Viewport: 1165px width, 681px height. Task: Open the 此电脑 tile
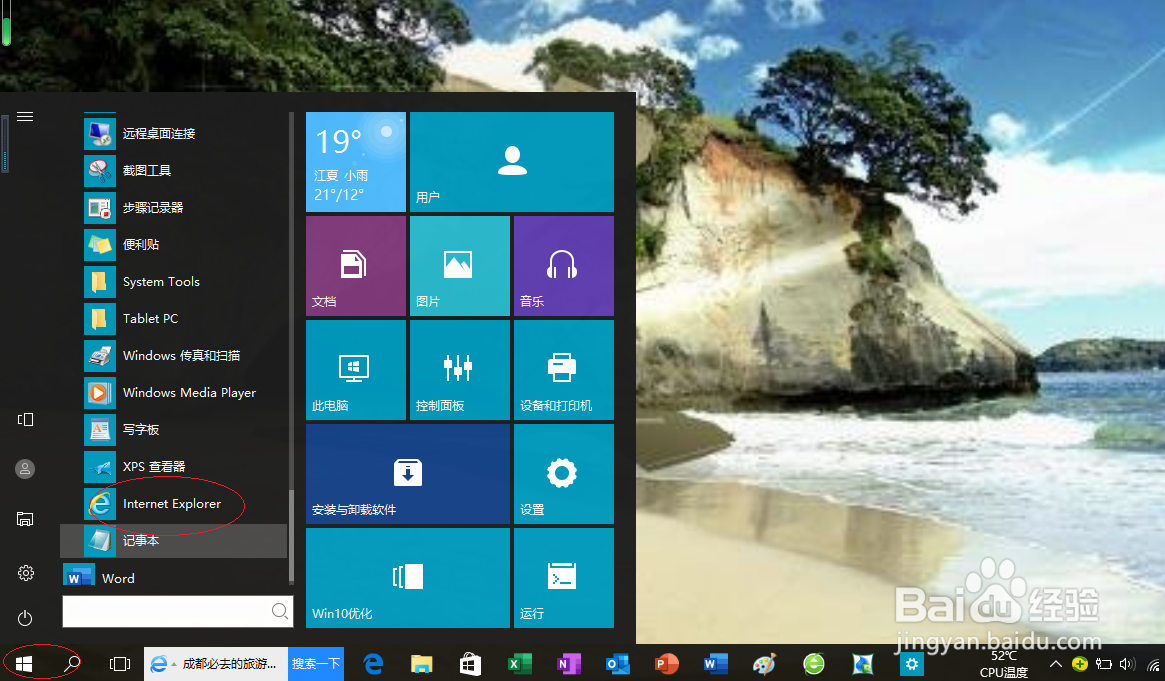(356, 370)
